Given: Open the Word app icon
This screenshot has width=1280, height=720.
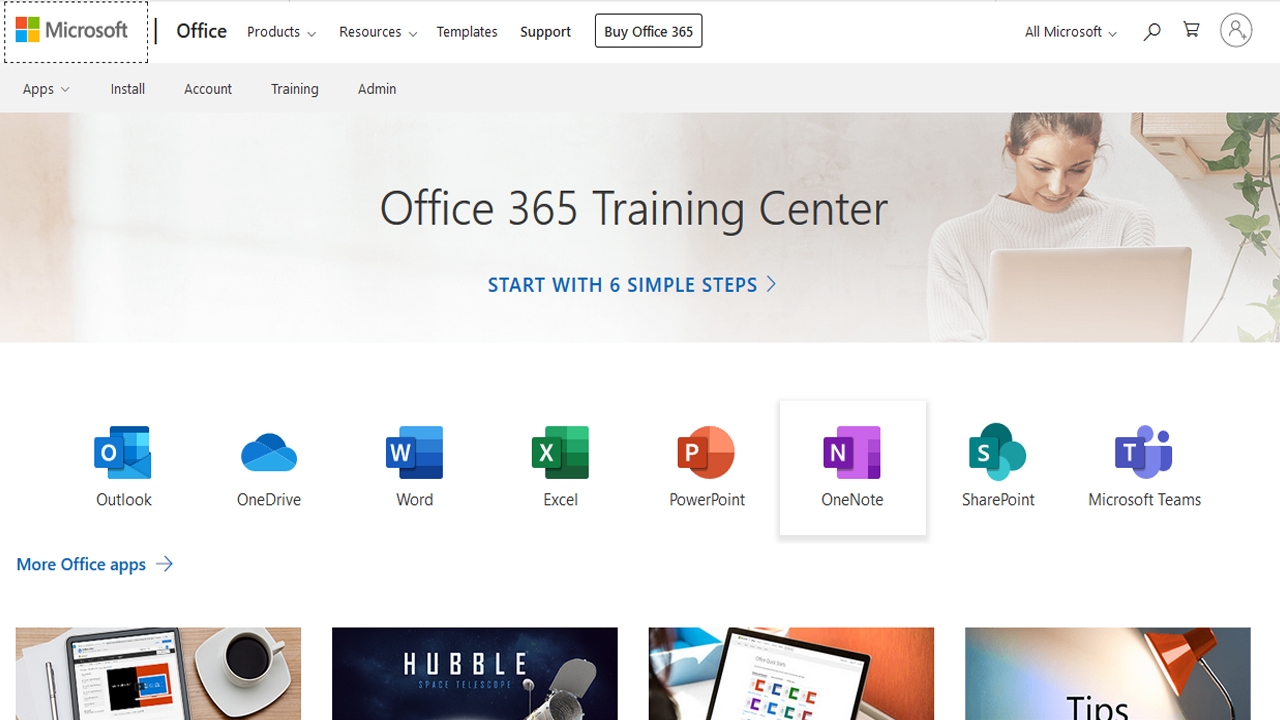Looking at the screenshot, I should click(415, 453).
